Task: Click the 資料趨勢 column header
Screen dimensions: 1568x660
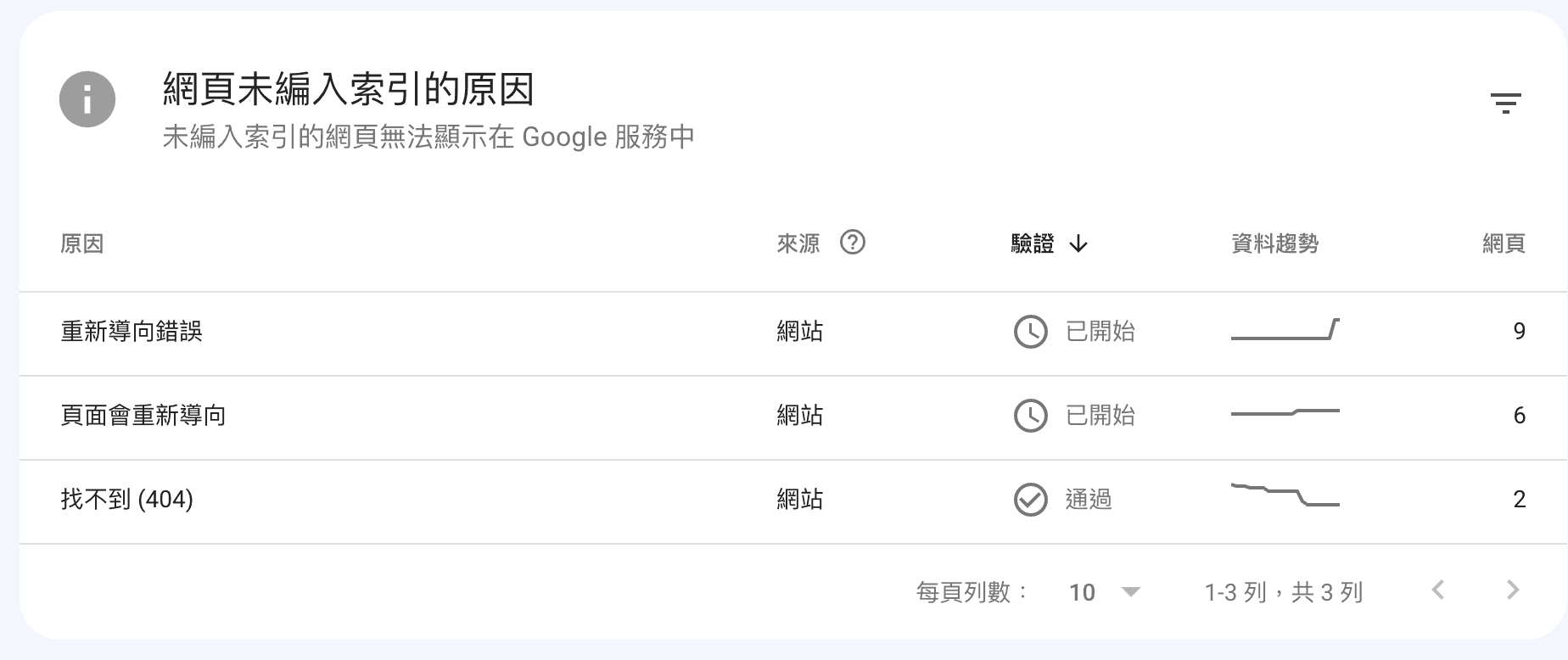Action: click(x=1274, y=244)
